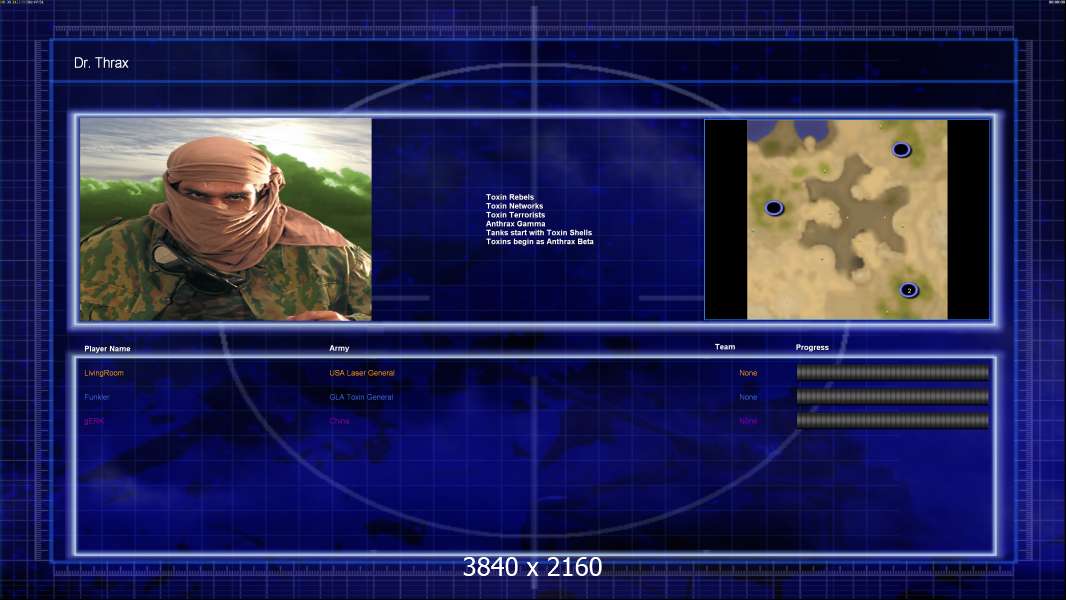The image size is (1066, 600).
Task: Click the Anthrax Gamma text line
Action: point(515,224)
